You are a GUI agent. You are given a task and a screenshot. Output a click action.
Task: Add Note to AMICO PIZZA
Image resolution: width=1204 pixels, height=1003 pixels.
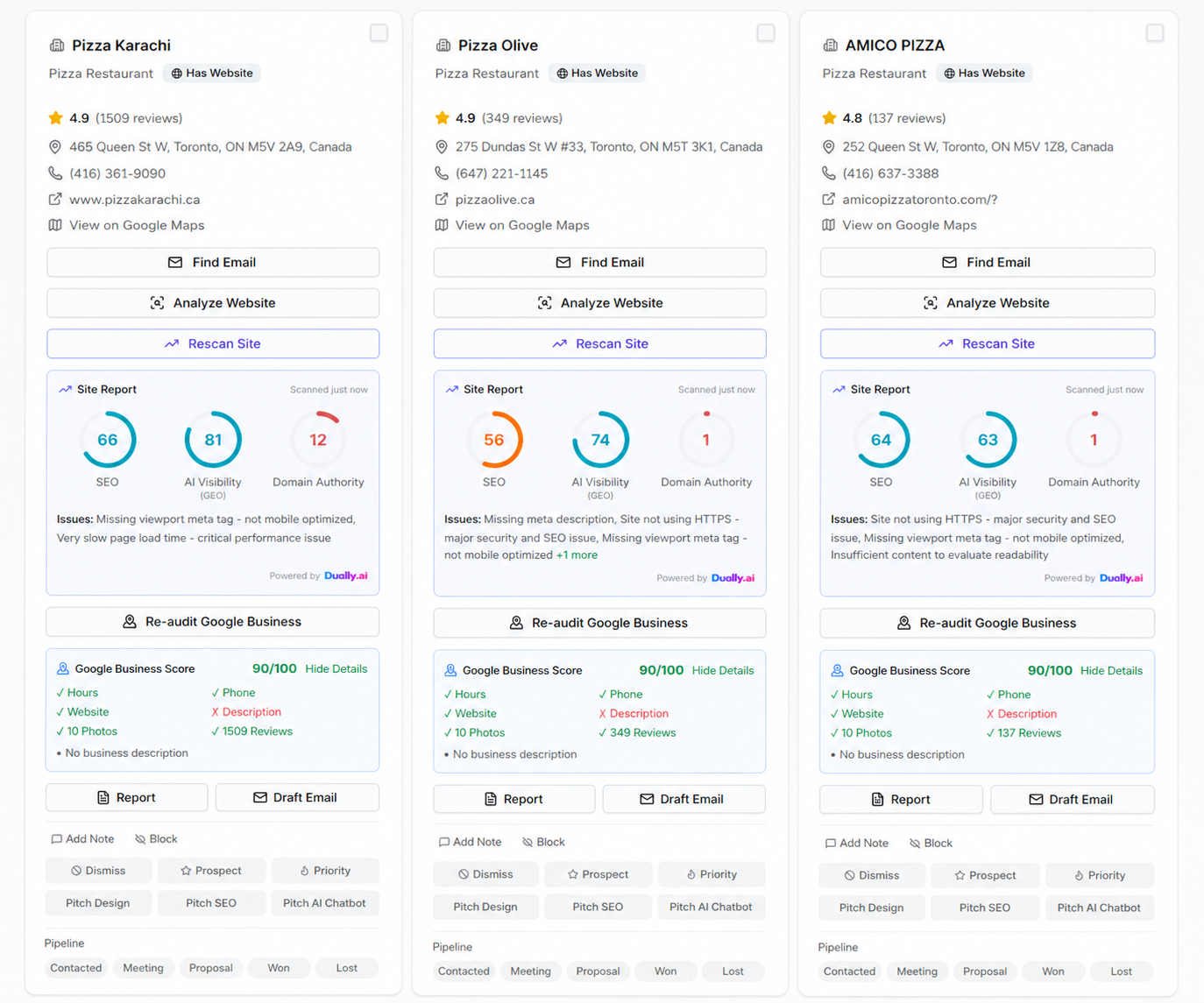[x=856, y=843]
